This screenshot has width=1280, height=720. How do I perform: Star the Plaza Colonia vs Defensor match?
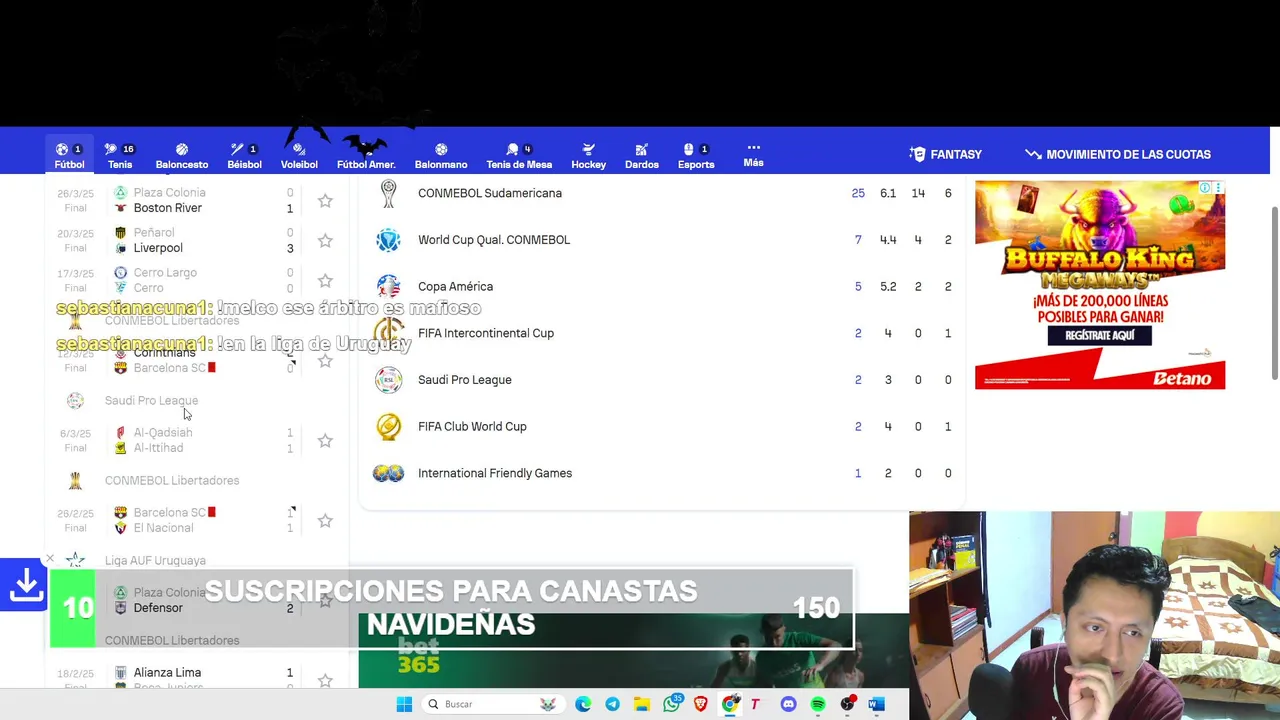325,601
